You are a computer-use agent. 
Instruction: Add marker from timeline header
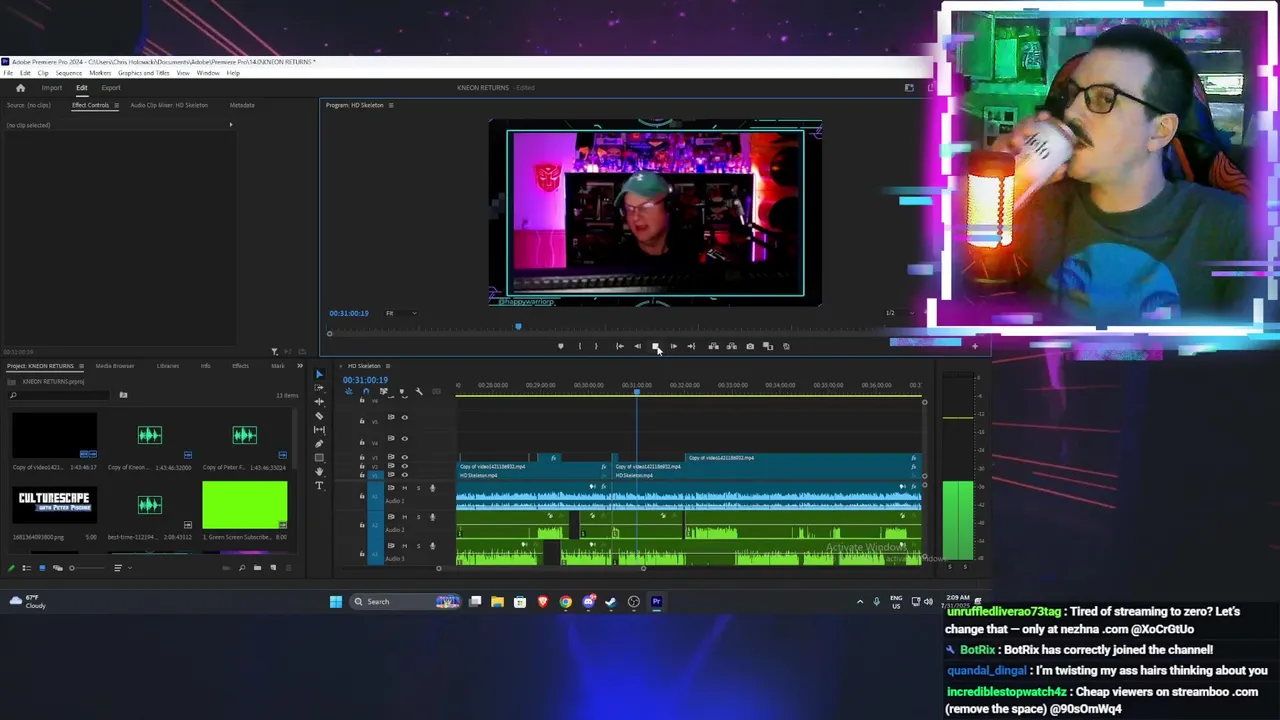[x=402, y=391]
